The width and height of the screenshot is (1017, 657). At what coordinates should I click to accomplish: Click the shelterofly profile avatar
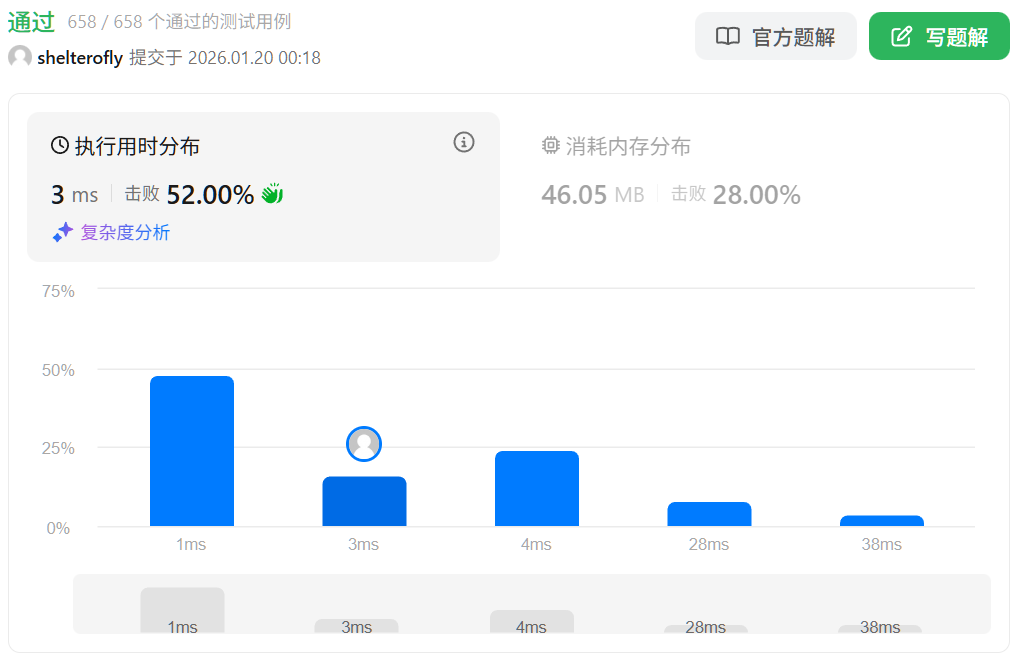click(x=20, y=57)
